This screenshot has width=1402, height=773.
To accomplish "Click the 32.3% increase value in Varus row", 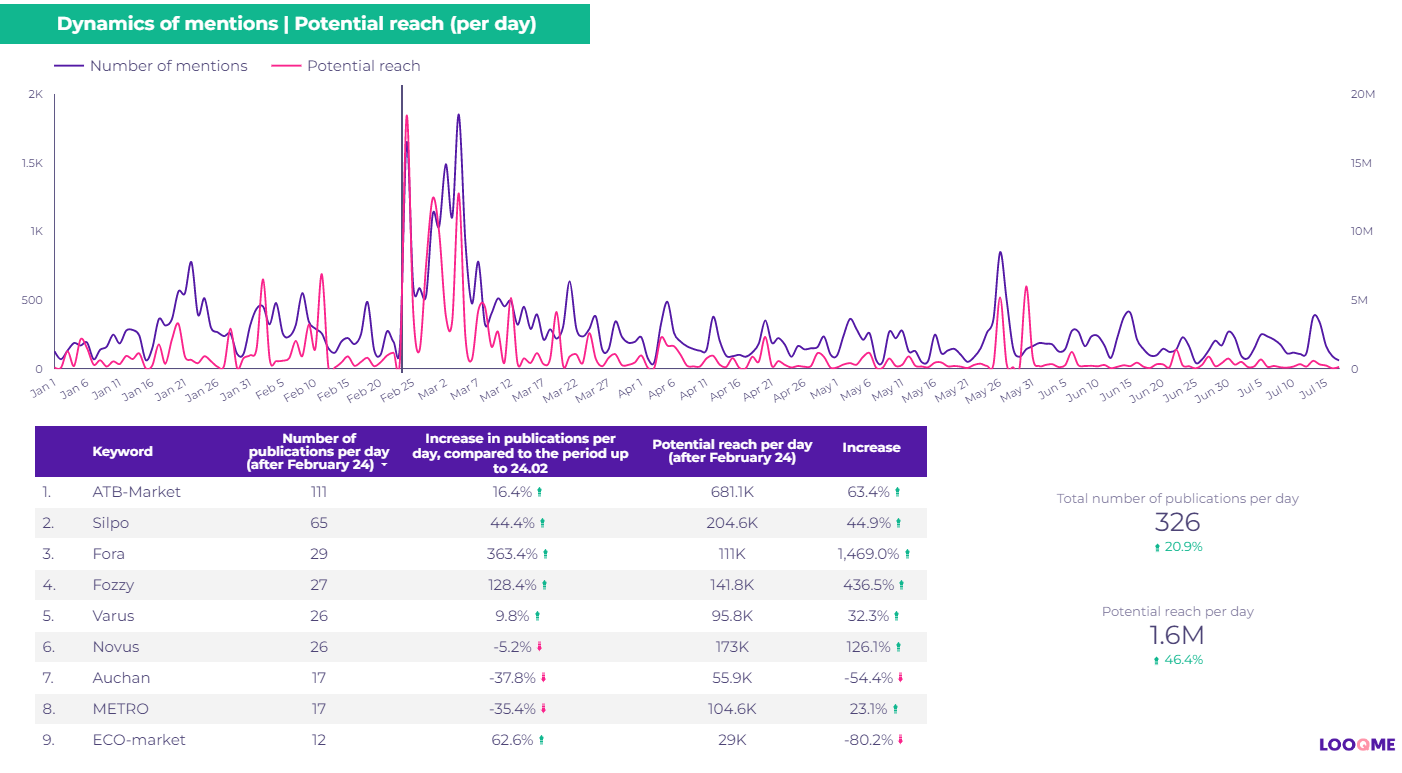I will (867, 616).
